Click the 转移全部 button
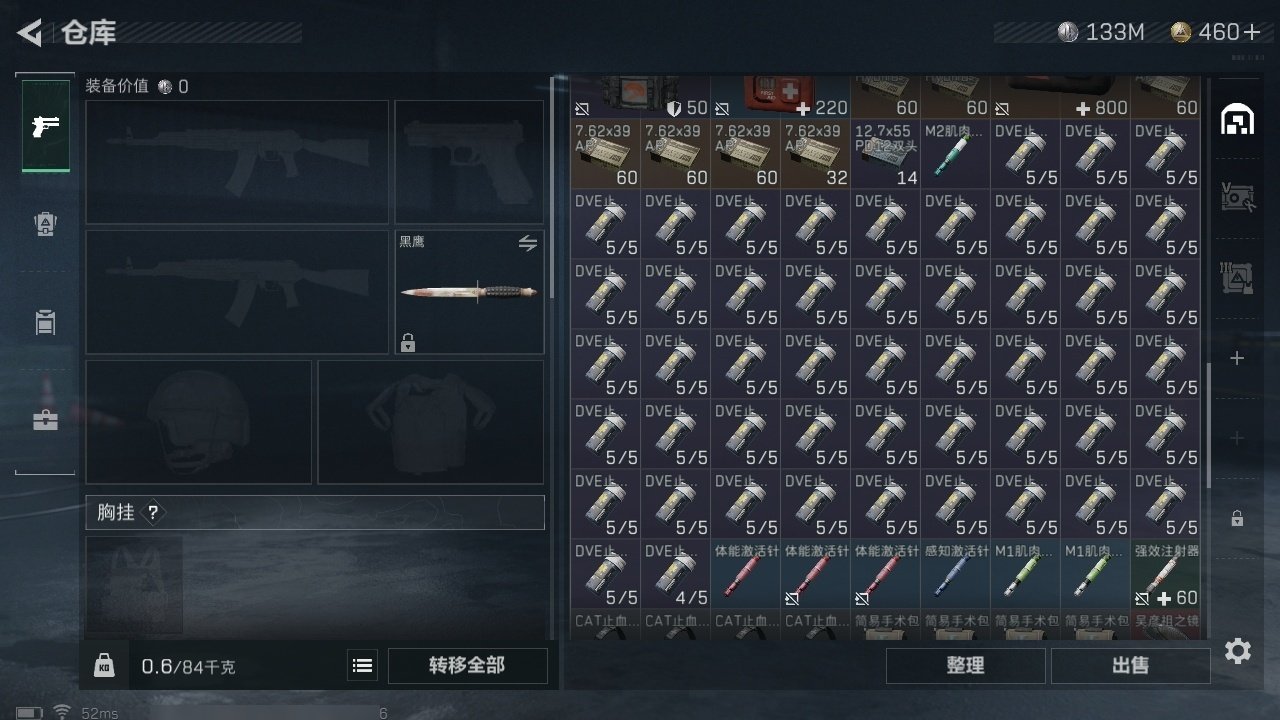1280x720 pixels. tap(468, 665)
